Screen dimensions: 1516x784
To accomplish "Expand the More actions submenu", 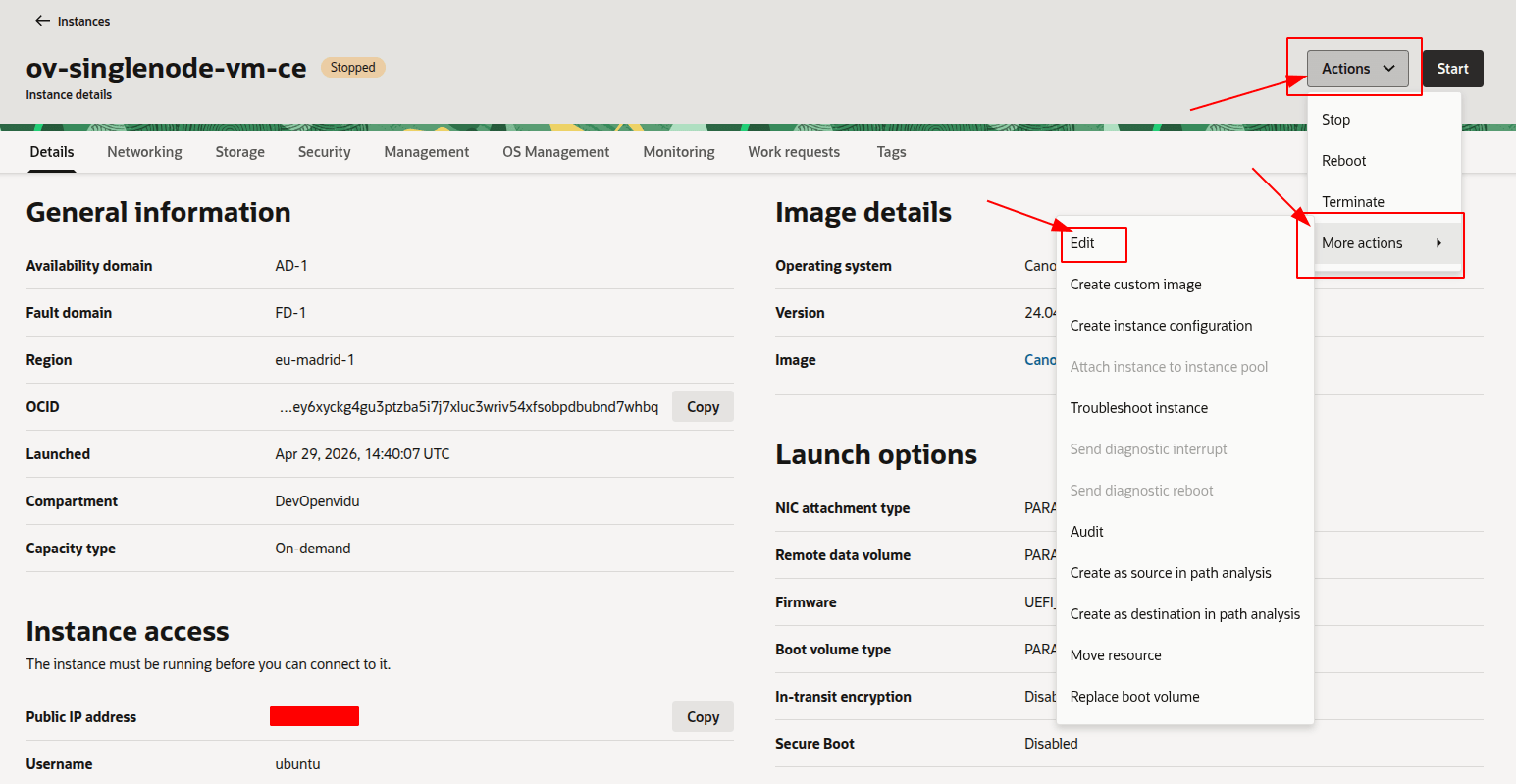I will (x=1384, y=243).
